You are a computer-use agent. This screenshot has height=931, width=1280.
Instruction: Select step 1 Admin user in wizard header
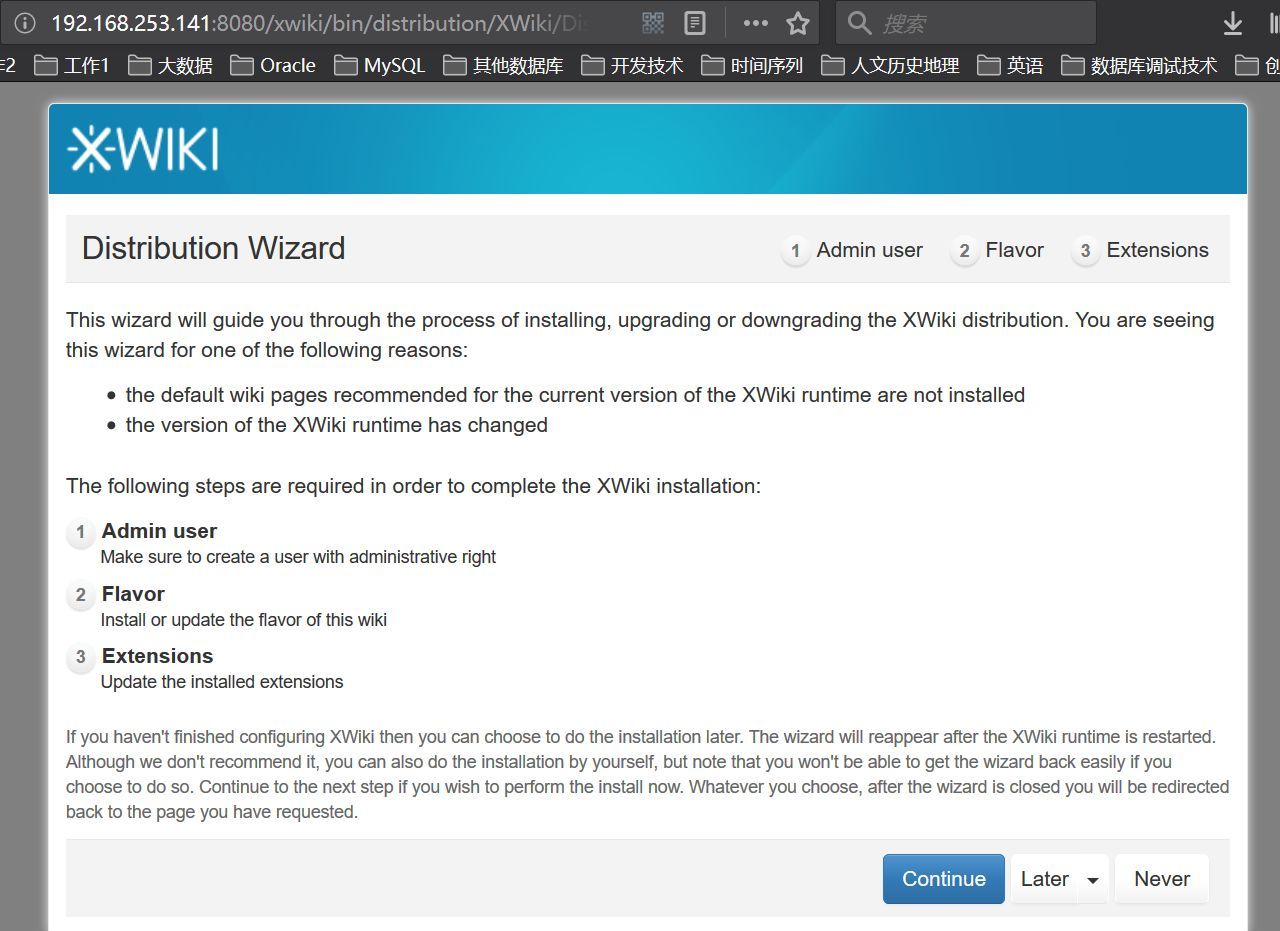(x=853, y=250)
